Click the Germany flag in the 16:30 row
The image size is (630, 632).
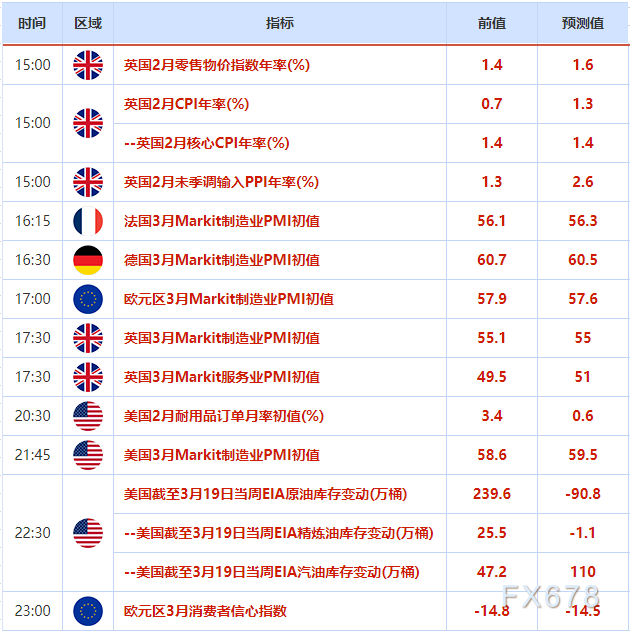(x=88, y=260)
